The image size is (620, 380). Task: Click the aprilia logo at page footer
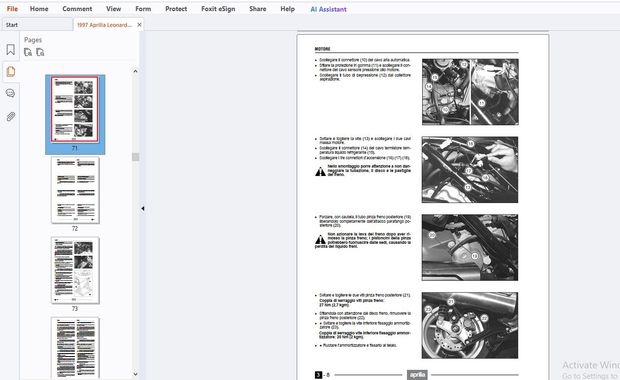pyautogui.click(x=417, y=374)
